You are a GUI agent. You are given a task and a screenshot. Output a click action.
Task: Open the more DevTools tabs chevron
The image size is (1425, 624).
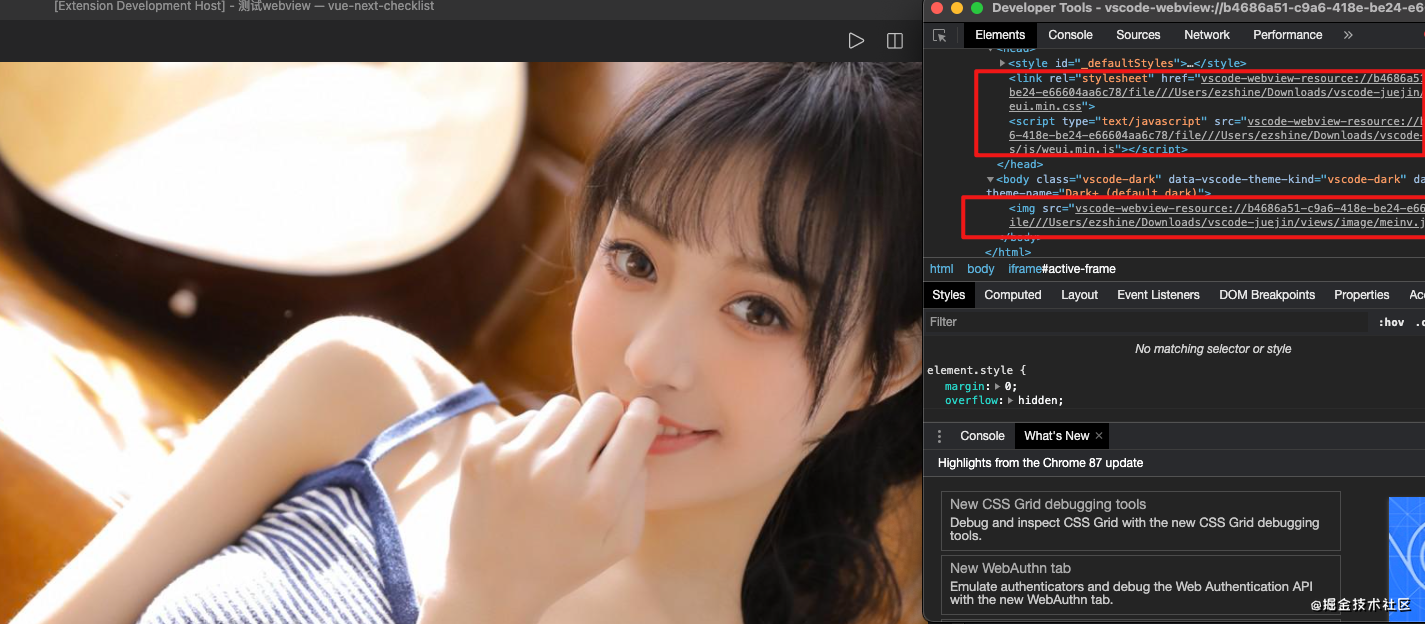point(1348,35)
